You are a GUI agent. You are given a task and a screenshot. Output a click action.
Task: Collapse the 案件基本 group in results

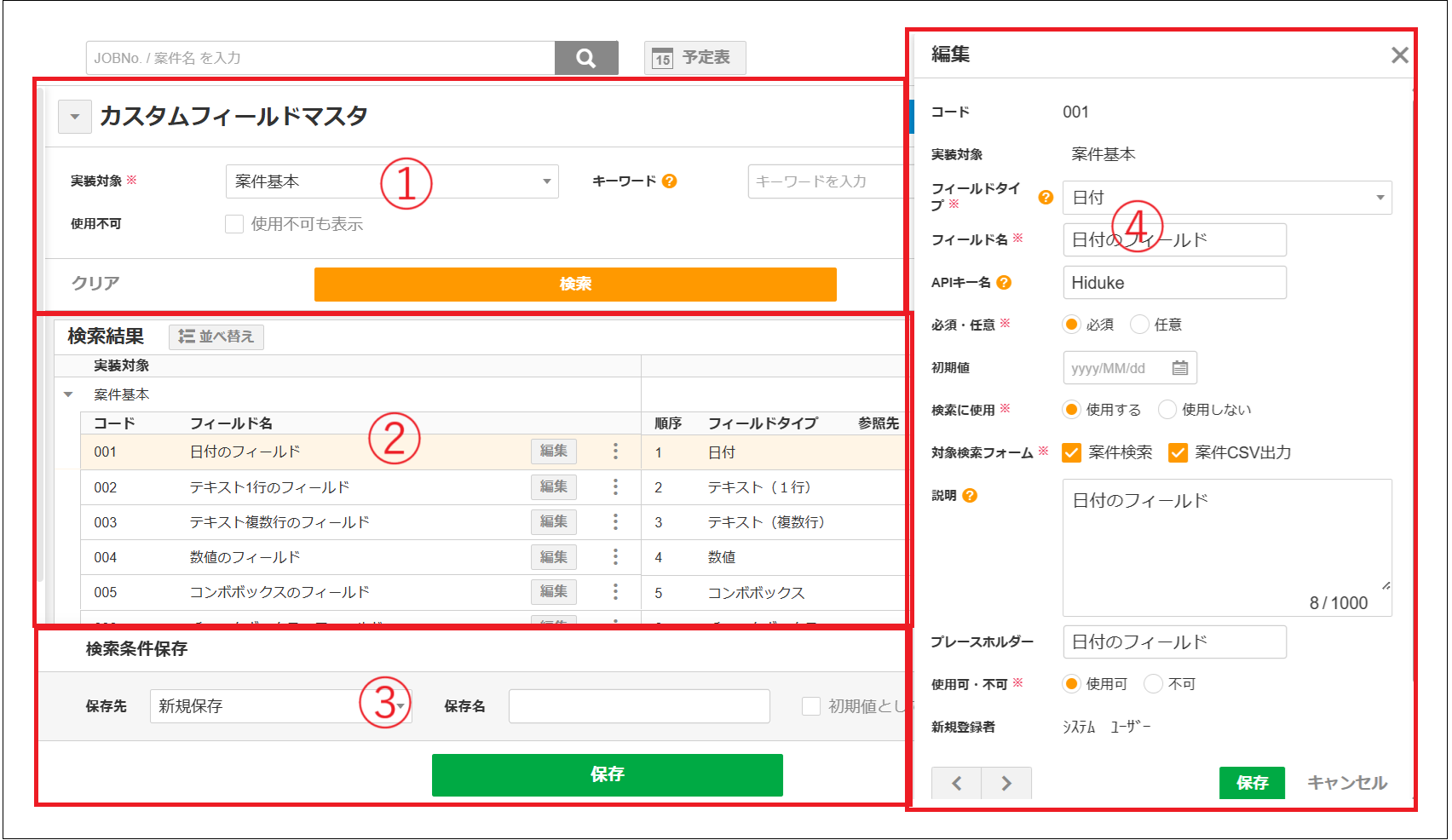(69, 395)
